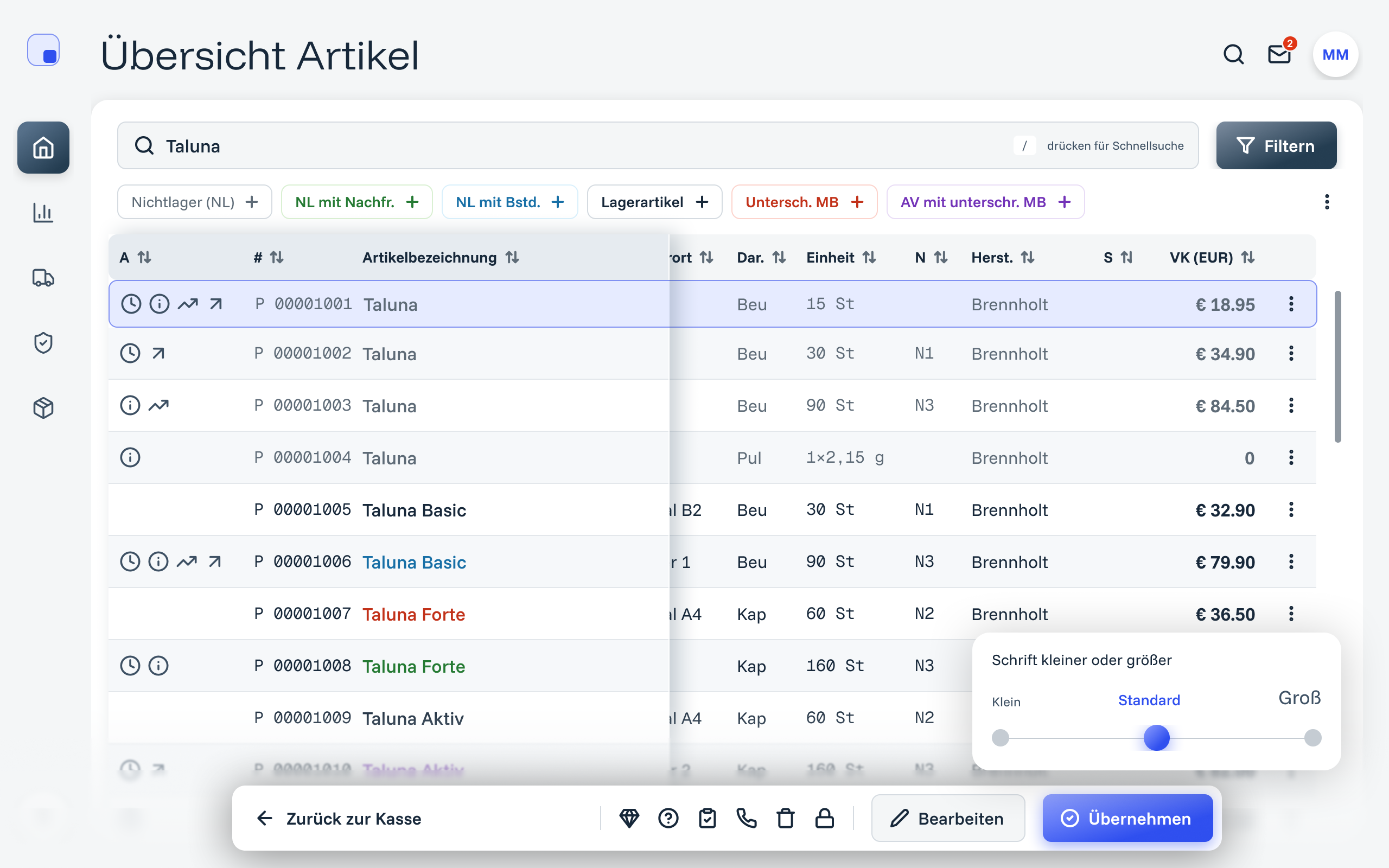Open the package box sidebar icon

43,407
